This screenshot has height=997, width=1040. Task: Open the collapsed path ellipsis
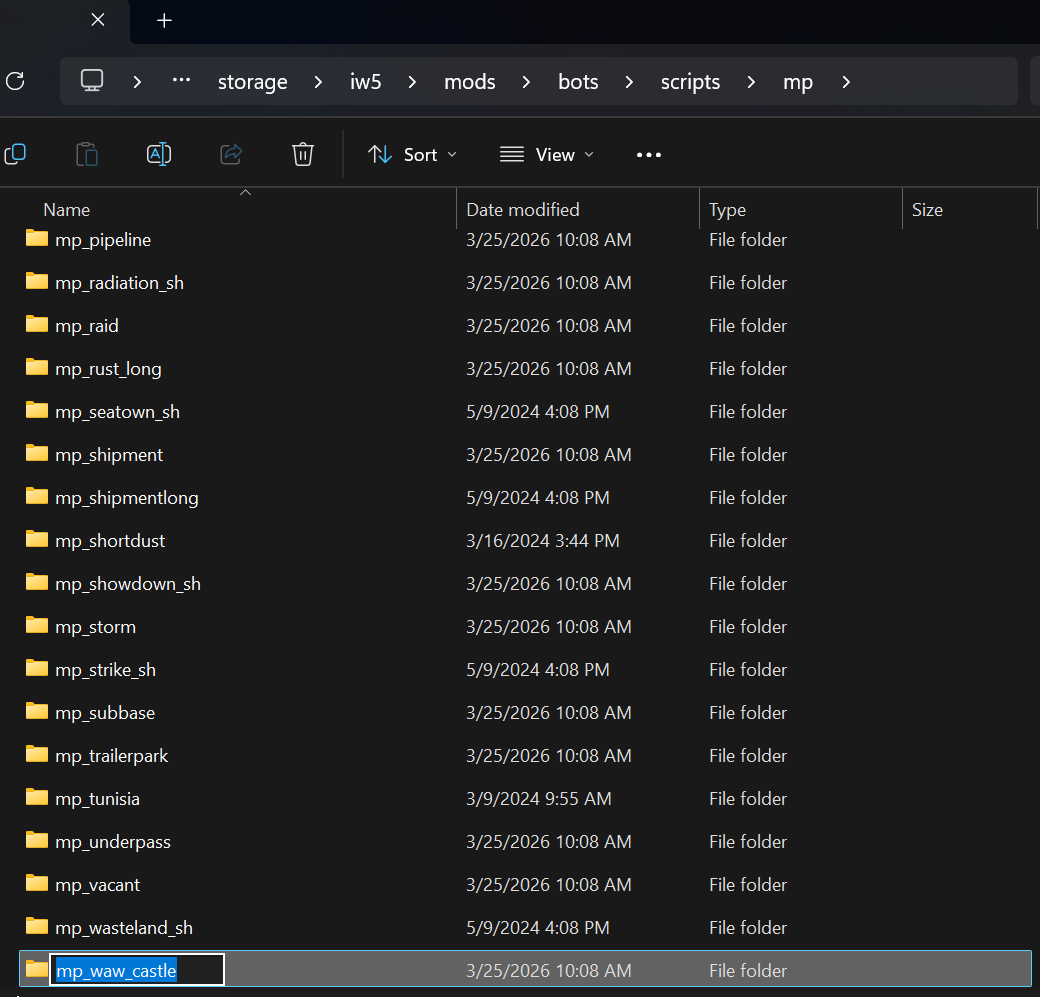(181, 81)
